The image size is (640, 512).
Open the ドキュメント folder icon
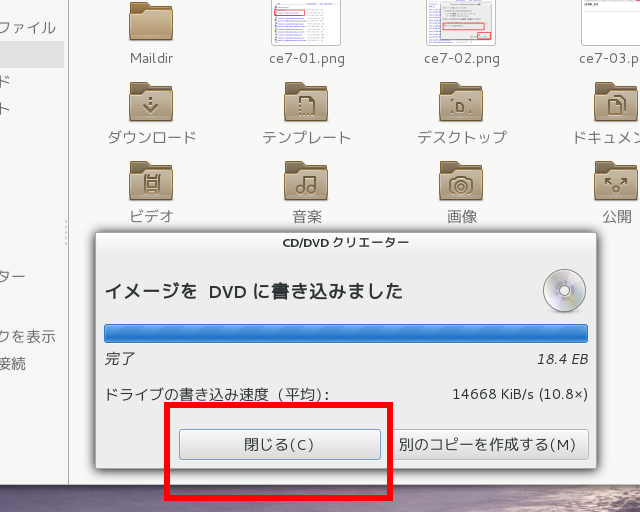tap(615, 102)
